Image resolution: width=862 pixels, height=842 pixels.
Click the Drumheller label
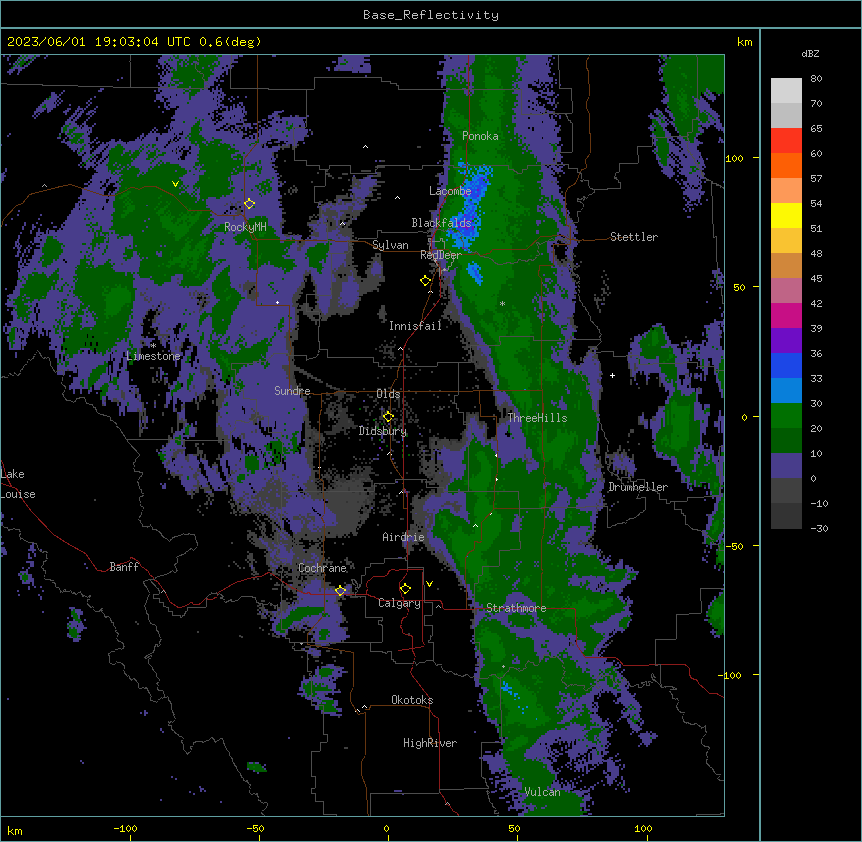coord(638,487)
